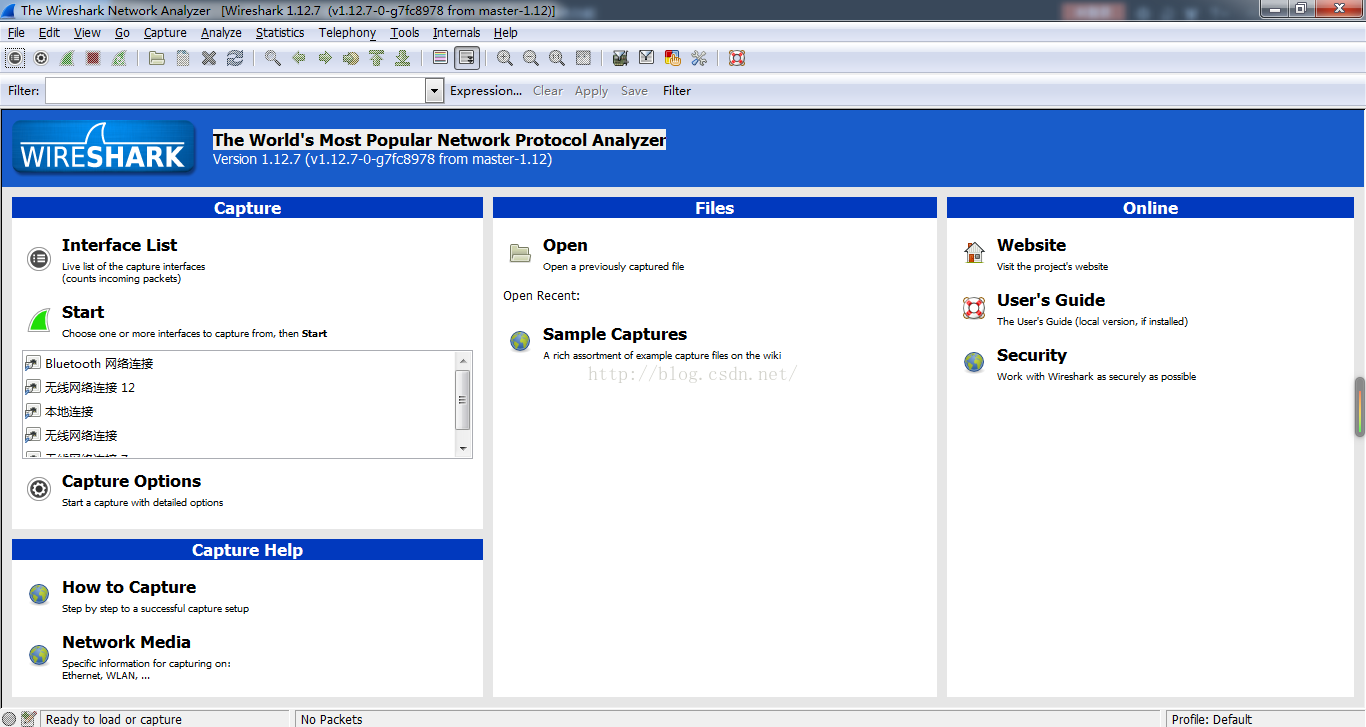
Task: Toggle colorize packet list
Action: point(441,58)
